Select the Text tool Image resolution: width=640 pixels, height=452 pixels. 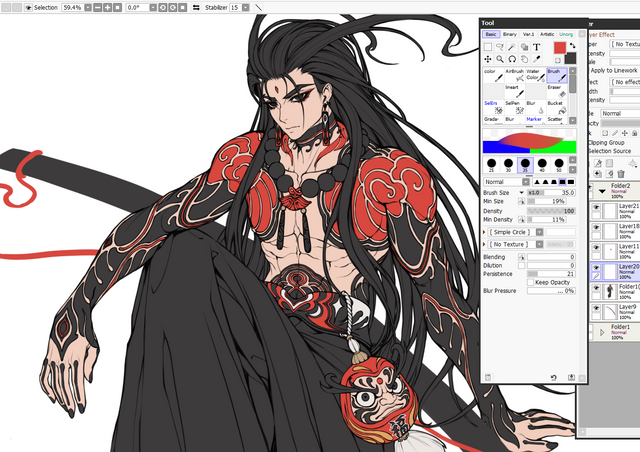coord(536,47)
